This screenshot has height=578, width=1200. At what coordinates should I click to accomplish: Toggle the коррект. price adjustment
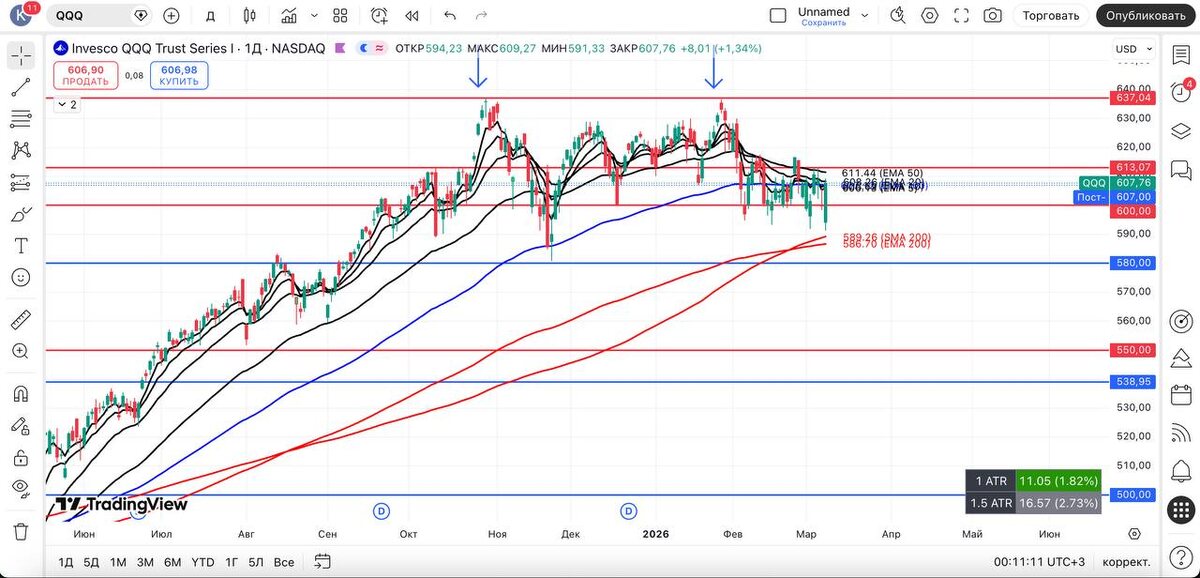(1124, 562)
